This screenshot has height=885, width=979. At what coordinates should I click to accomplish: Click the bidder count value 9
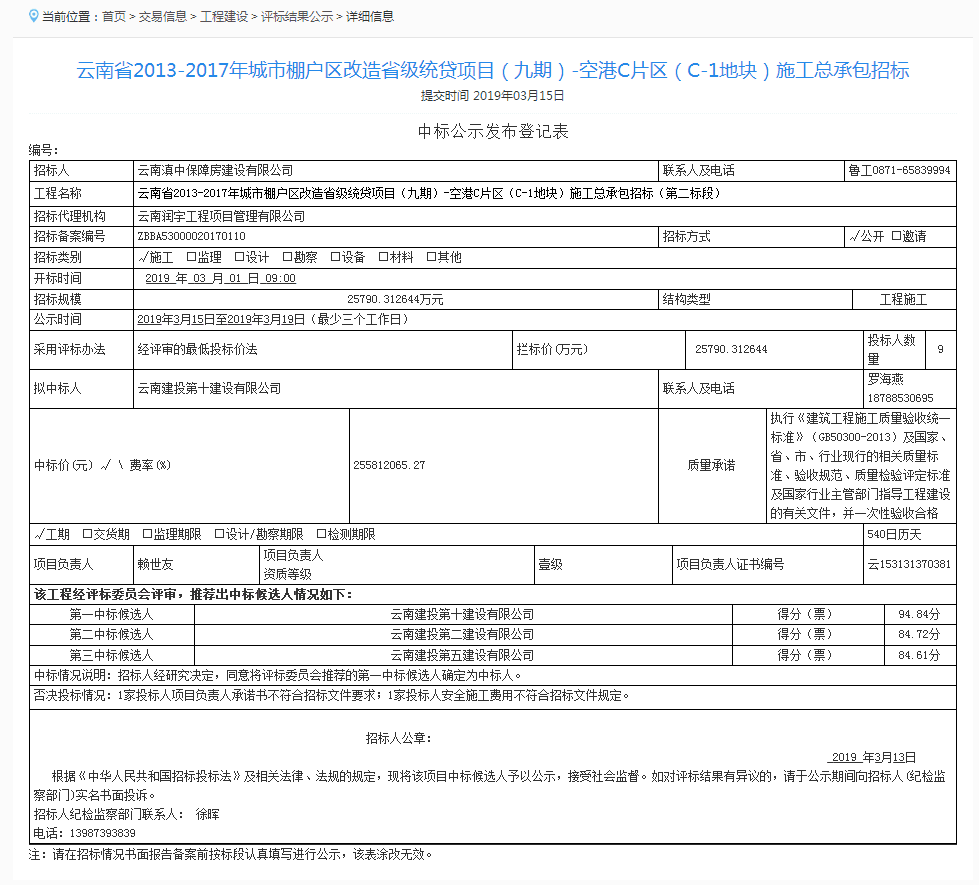pos(940,350)
